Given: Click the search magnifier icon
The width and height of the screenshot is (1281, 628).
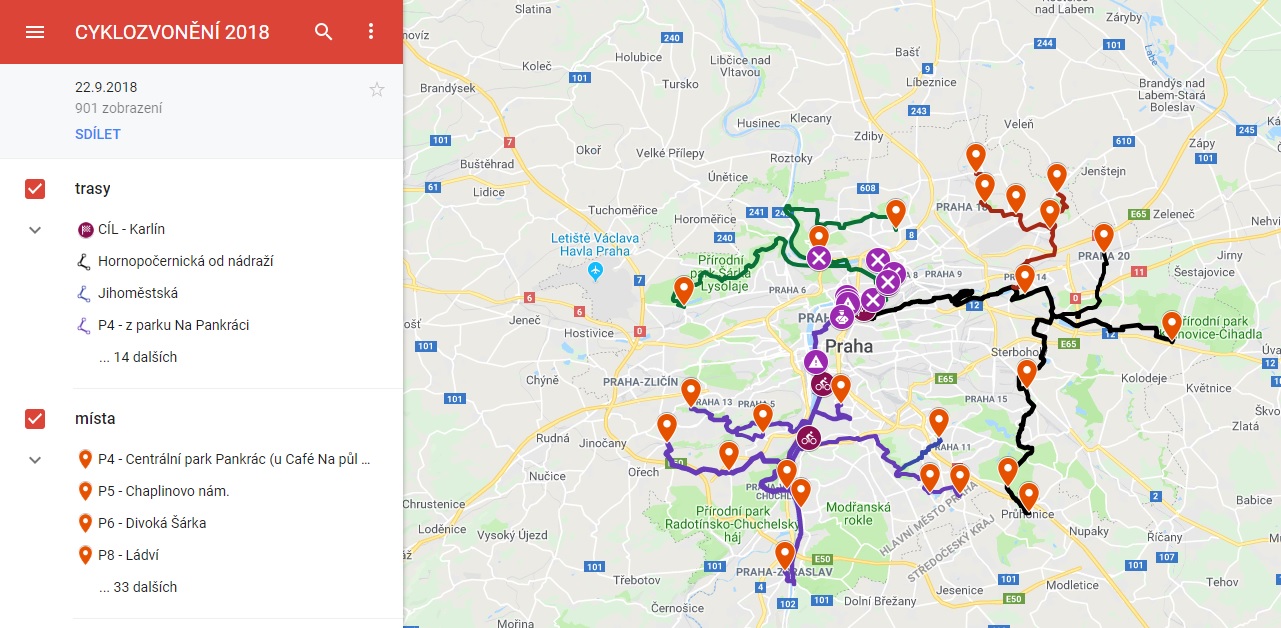Looking at the screenshot, I should coord(323,32).
